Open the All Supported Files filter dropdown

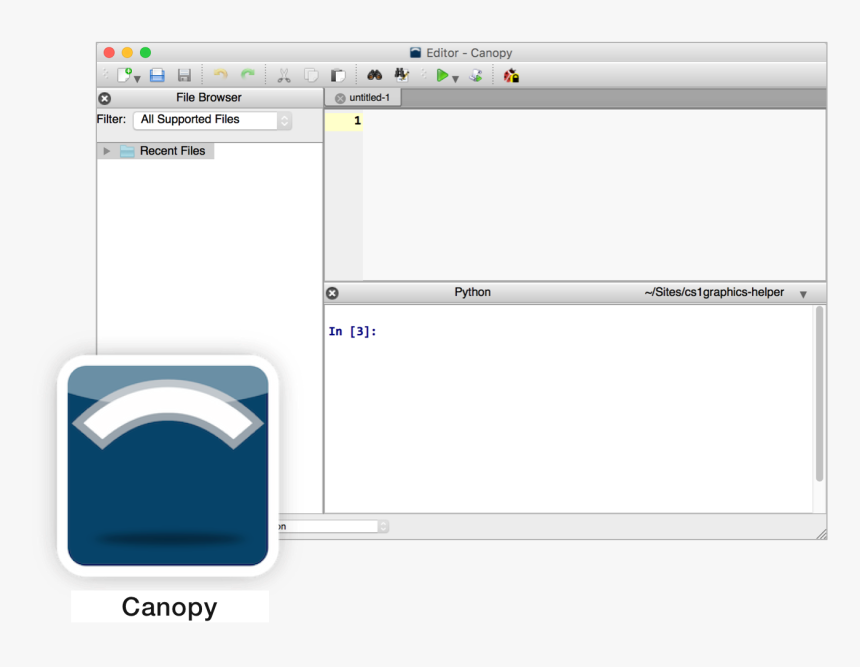coord(282,119)
